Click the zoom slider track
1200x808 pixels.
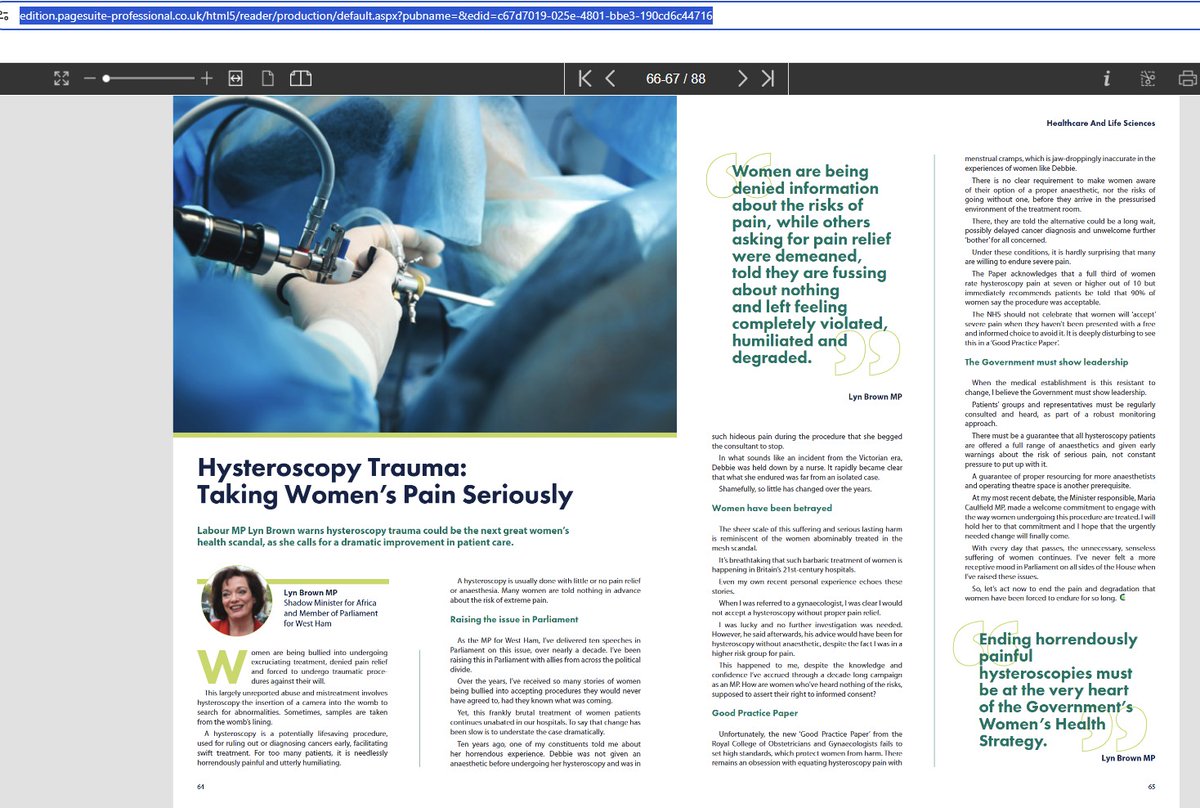[149, 78]
